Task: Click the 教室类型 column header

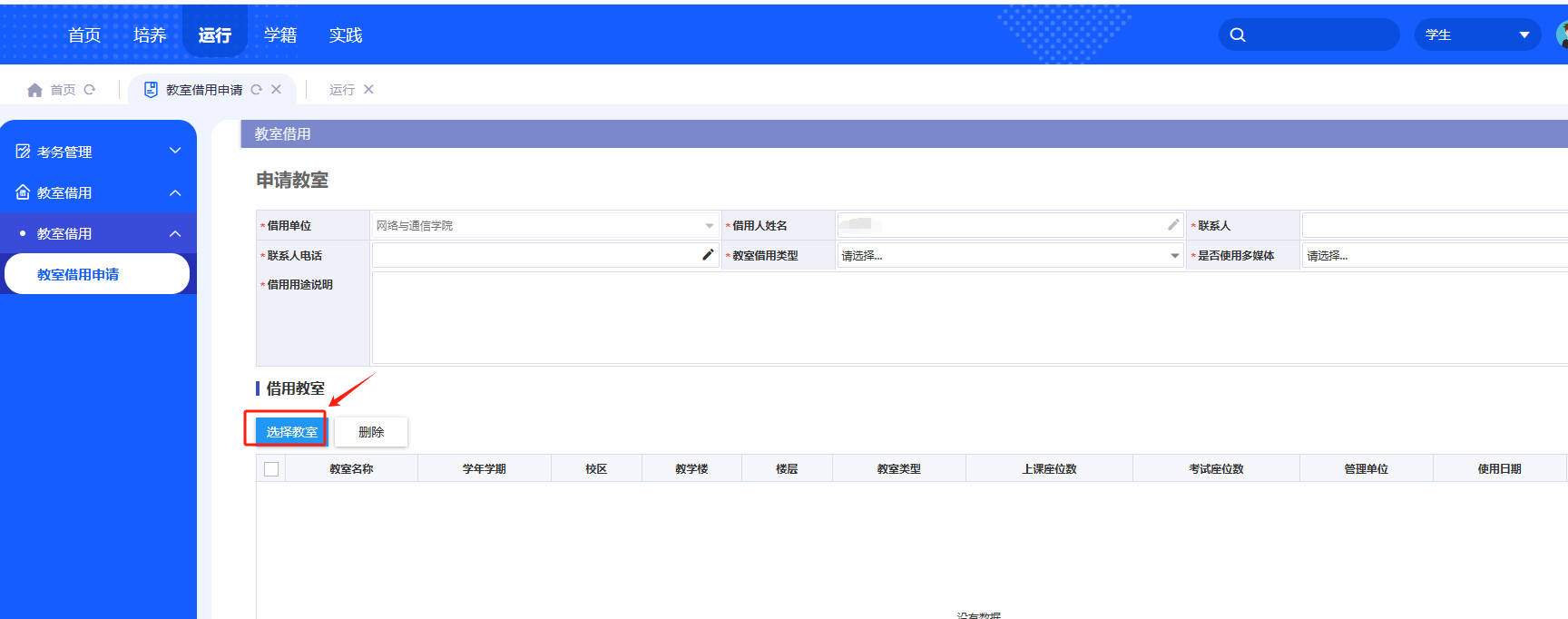Action: 899,469
